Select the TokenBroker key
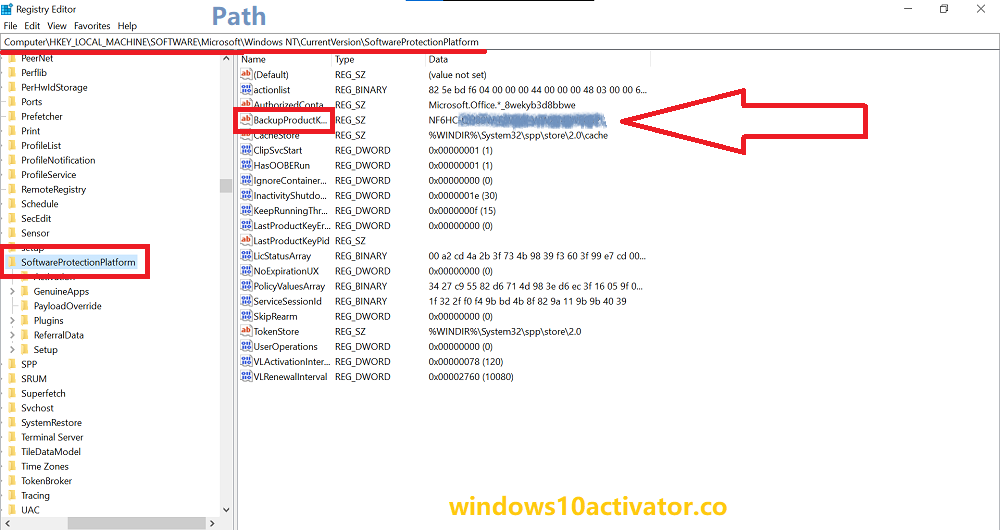This screenshot has height=530, width=1000. pyautogui.click(x=47, y=481)
